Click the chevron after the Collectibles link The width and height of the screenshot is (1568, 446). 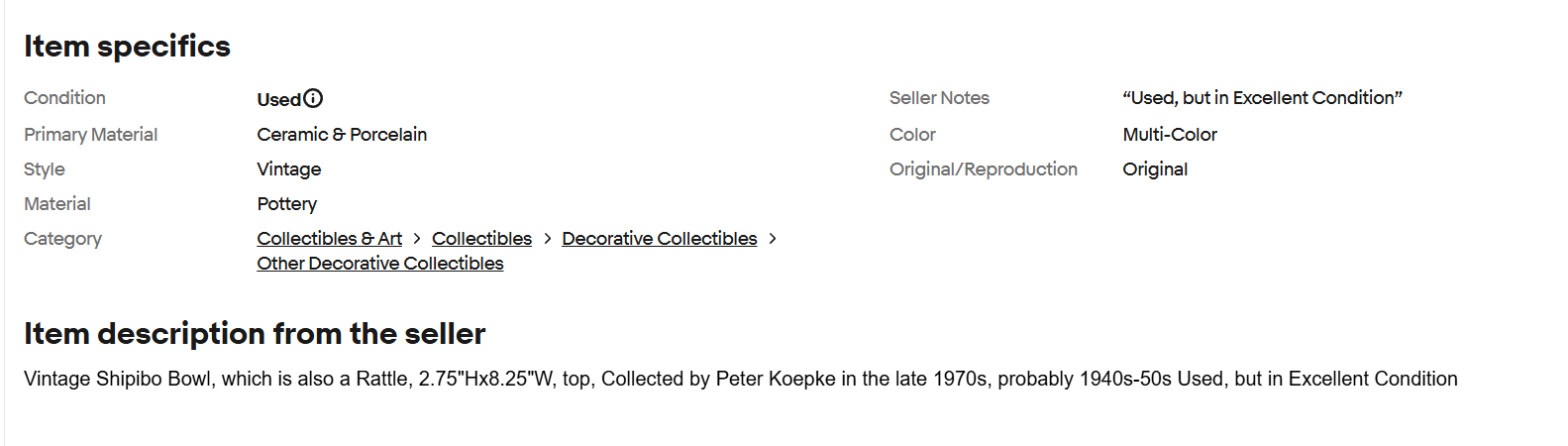pos(547,239)
